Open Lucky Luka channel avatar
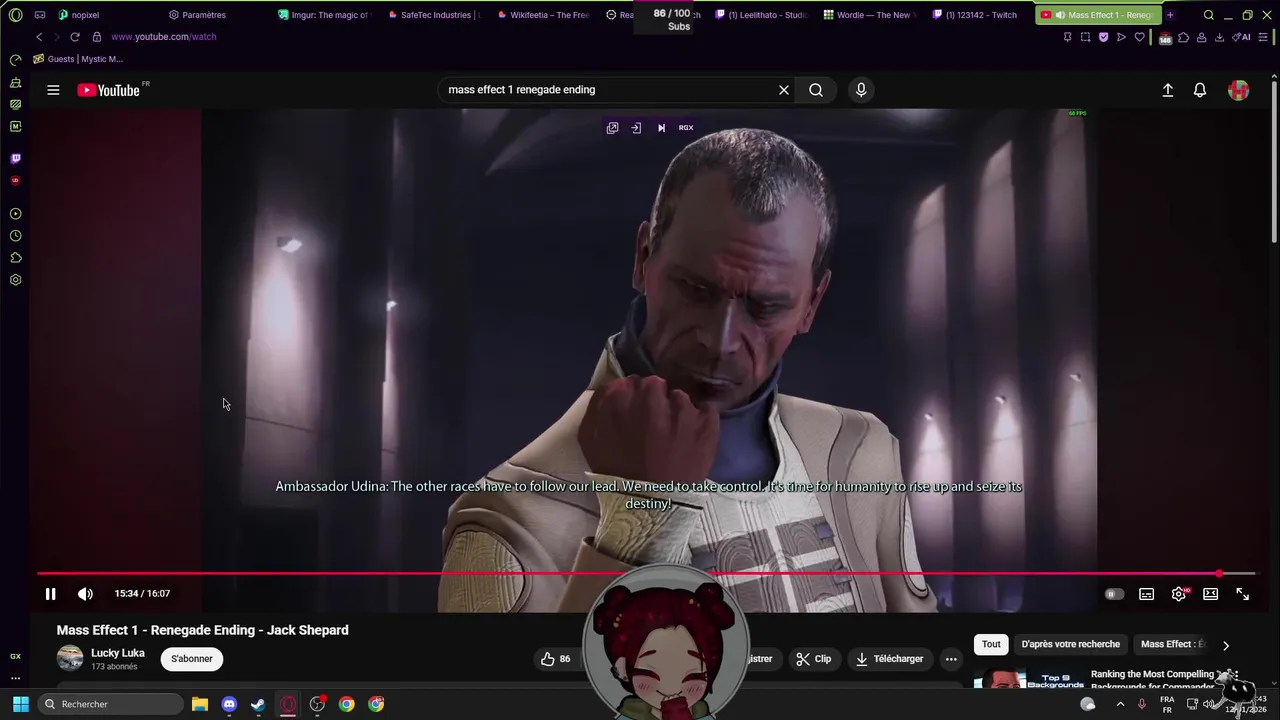The height and width of the screenshot is (720, 1280). pyautogui.click(x=70, y=658)
